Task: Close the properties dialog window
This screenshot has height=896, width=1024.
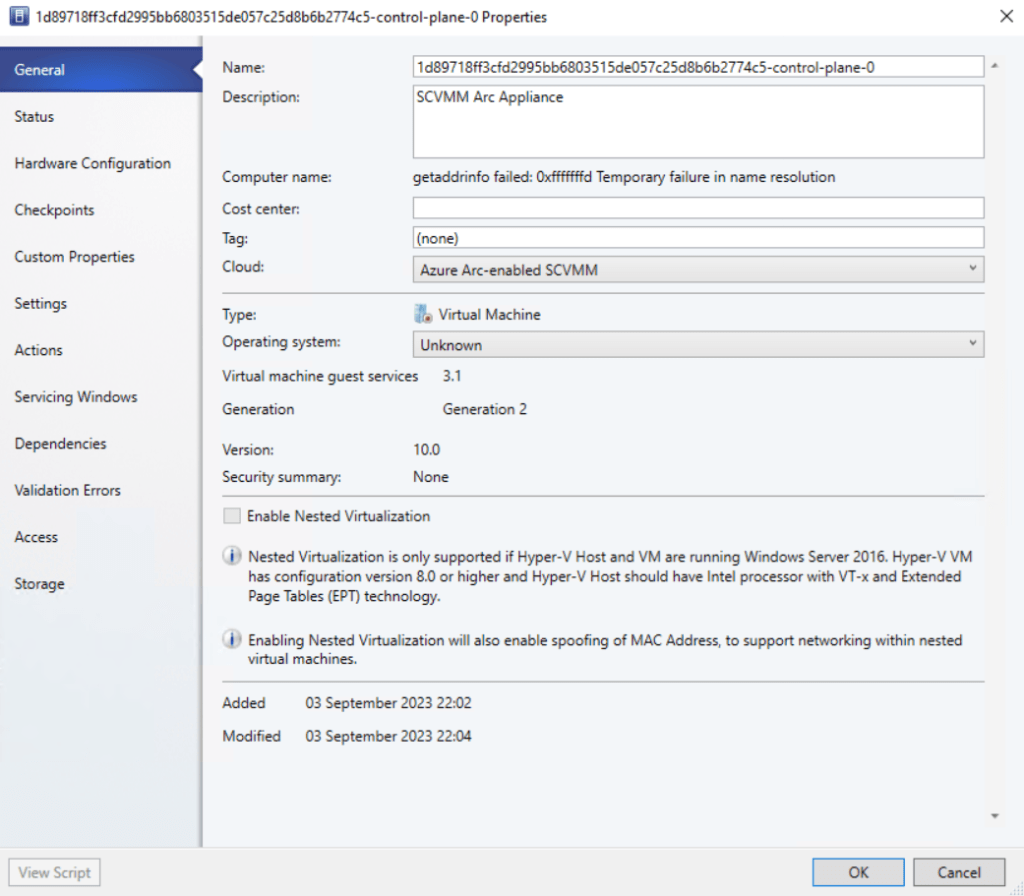Action: (1003, 17)
